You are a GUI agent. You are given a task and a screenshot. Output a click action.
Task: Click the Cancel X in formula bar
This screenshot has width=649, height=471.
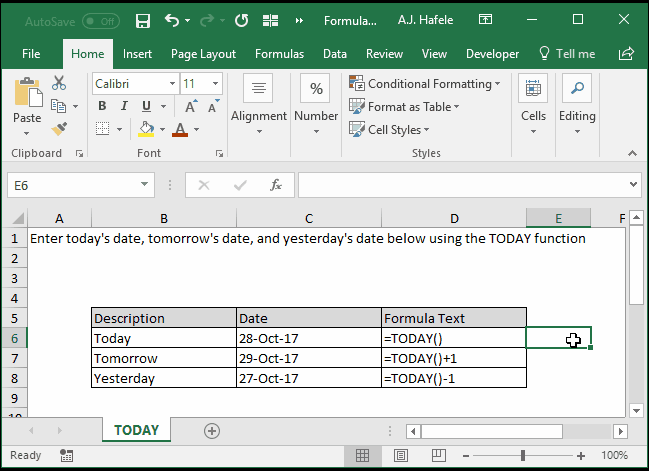(x=204, y=185)
